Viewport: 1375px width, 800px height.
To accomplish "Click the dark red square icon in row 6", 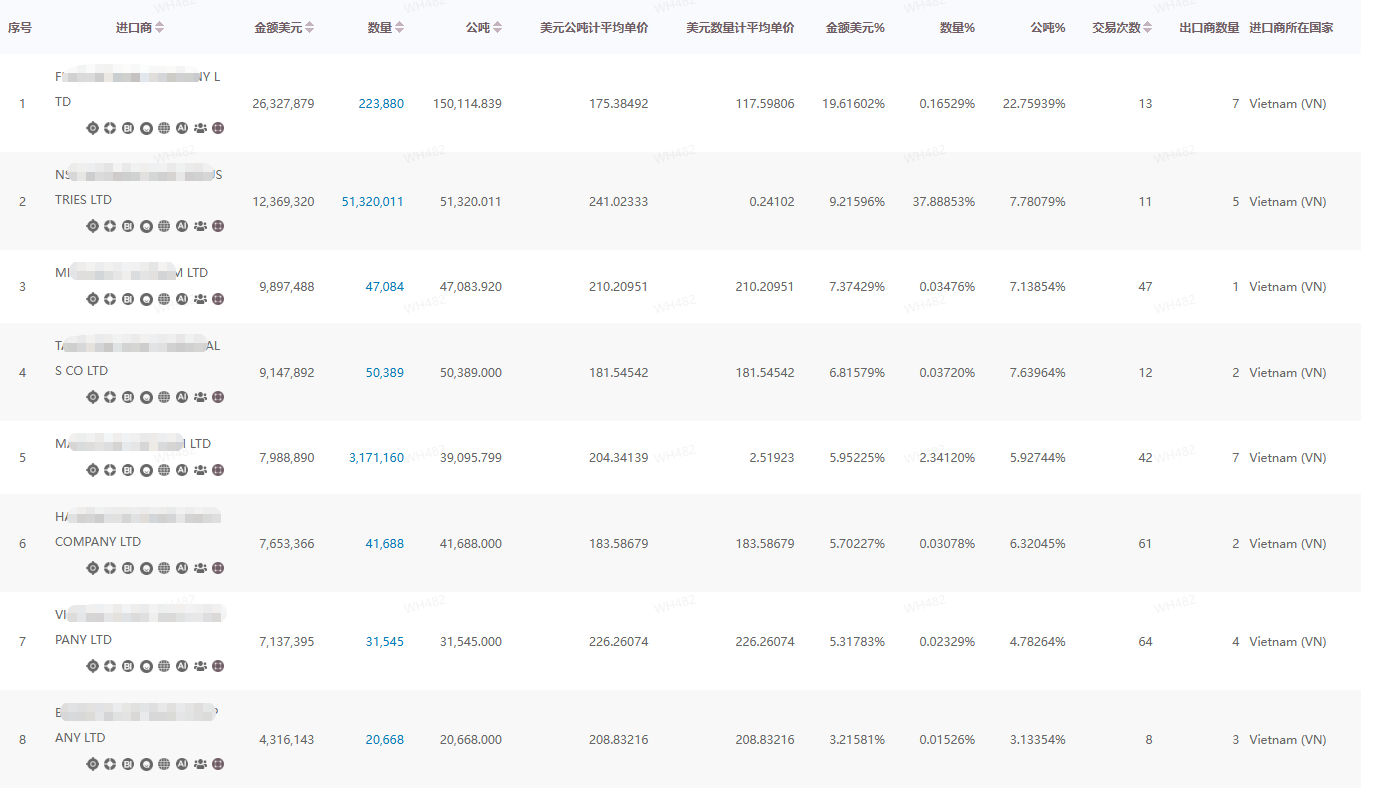I will tap(218, 568).
